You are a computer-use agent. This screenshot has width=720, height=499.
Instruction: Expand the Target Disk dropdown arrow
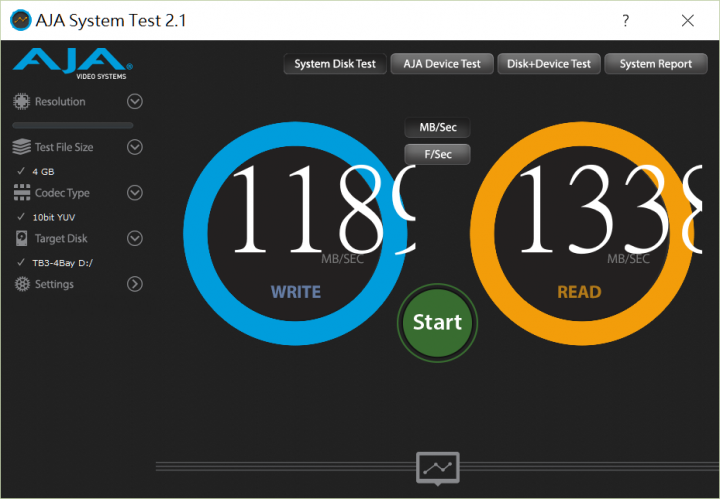pyautogui.click(x=135, y=238)
